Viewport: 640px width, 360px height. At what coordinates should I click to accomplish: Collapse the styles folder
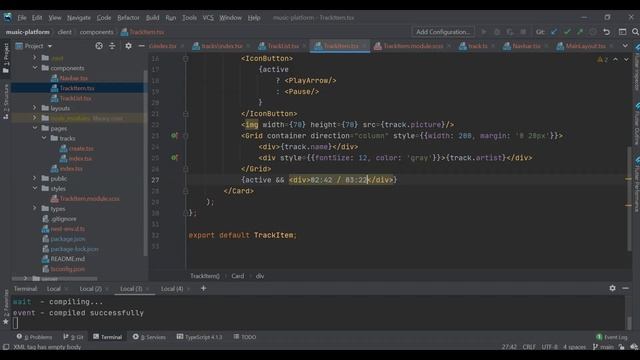tap(35, 188)
